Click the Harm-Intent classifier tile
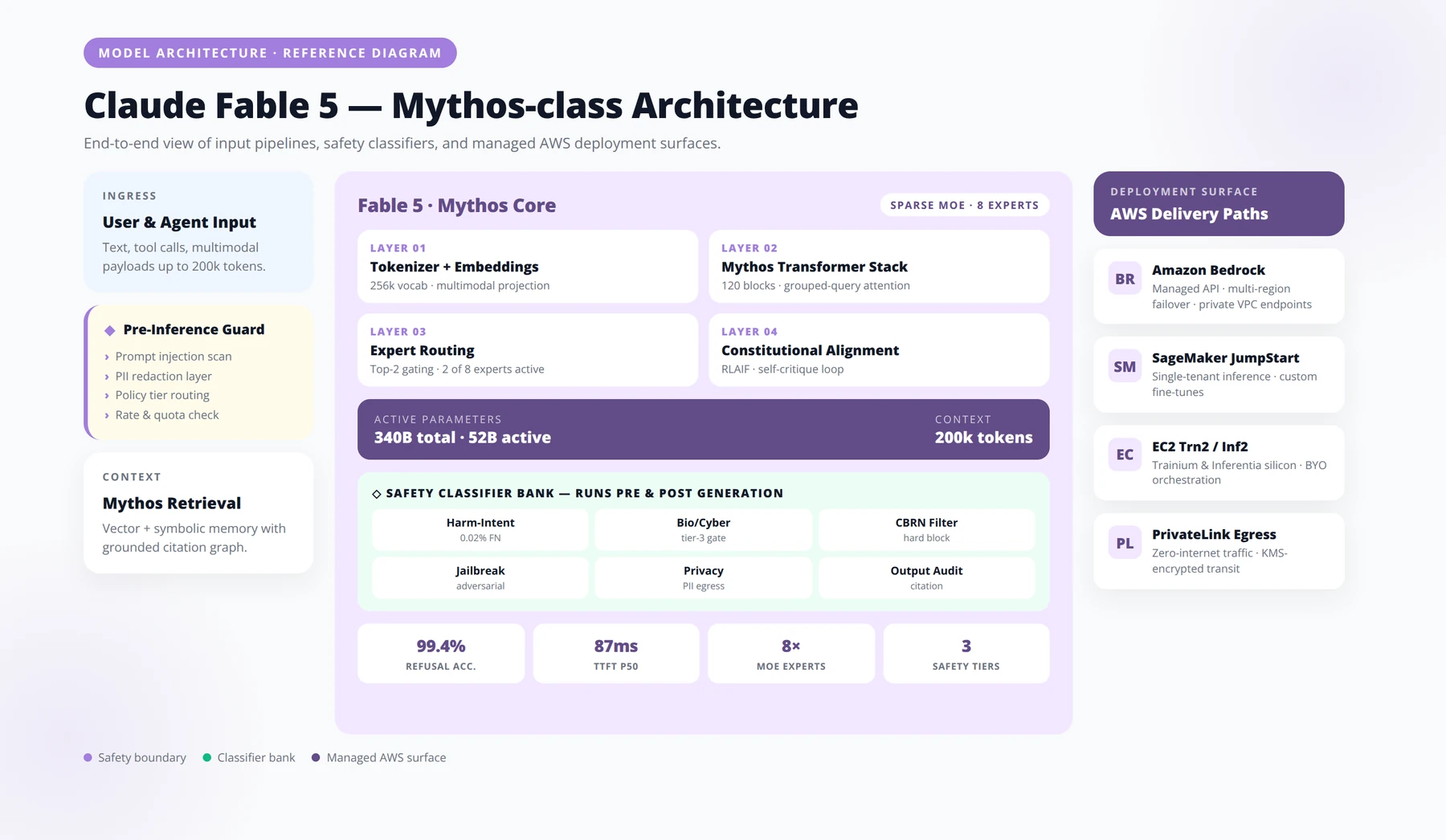1446x840 pixels. pos(480,530)
